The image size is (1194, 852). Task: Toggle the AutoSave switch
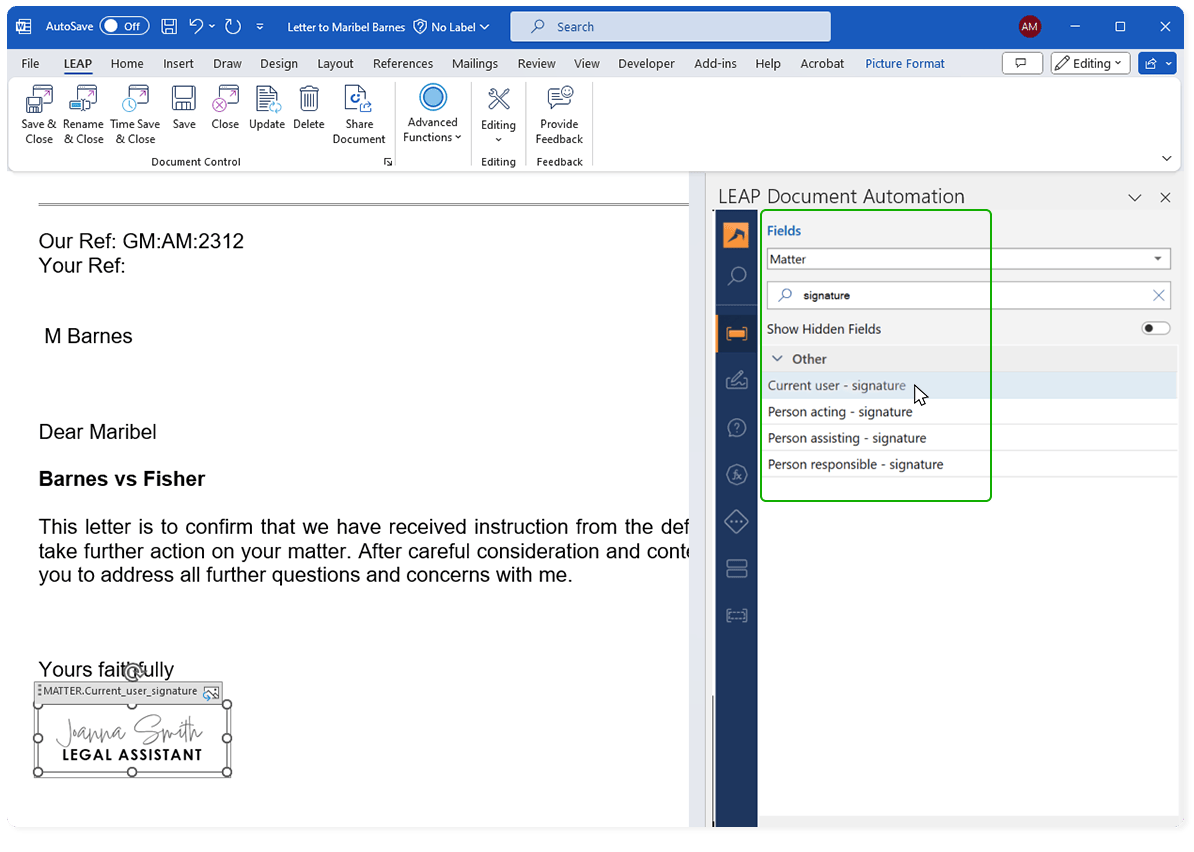click(123, 26)
